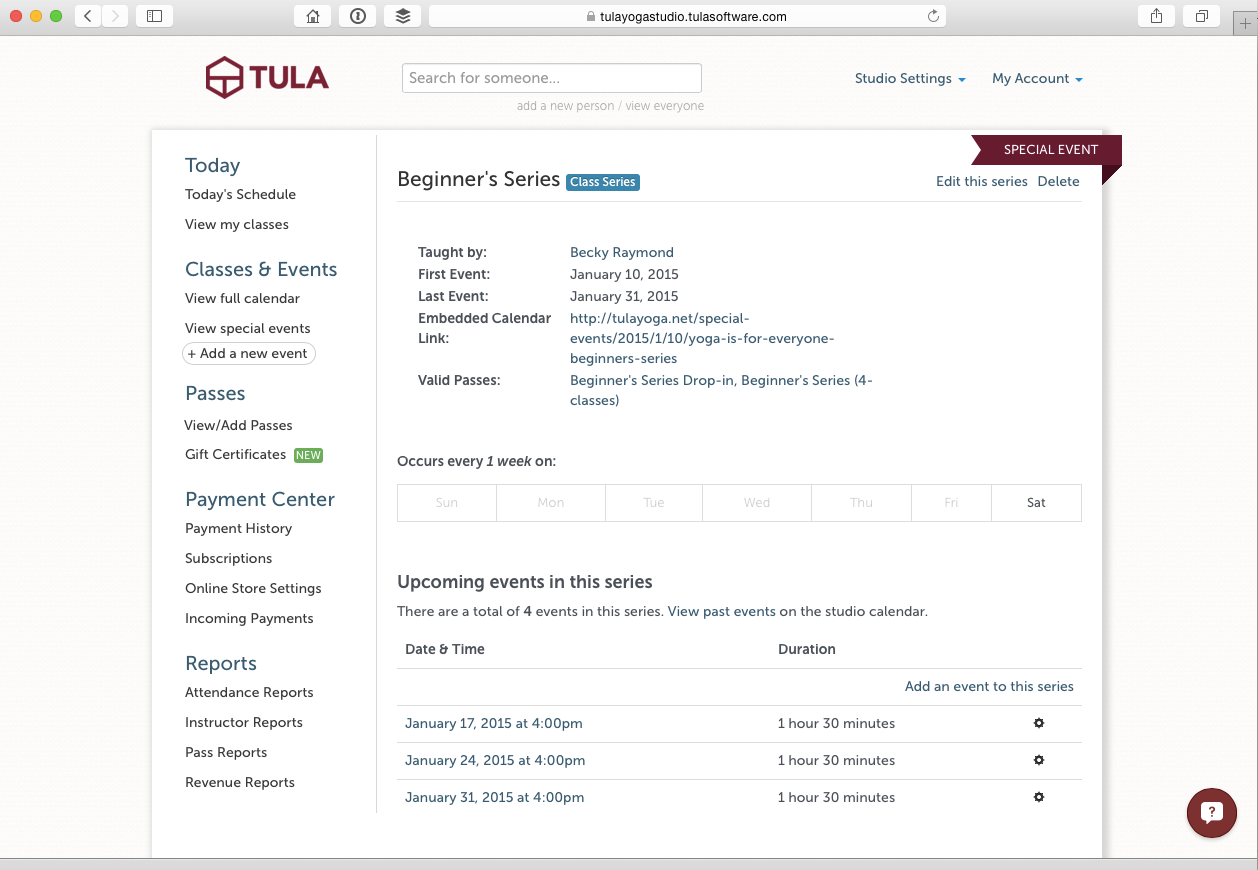This screenshot has width=1258, height=870.
Task: Open View full calendar
Action: click(x=242, y=298)
